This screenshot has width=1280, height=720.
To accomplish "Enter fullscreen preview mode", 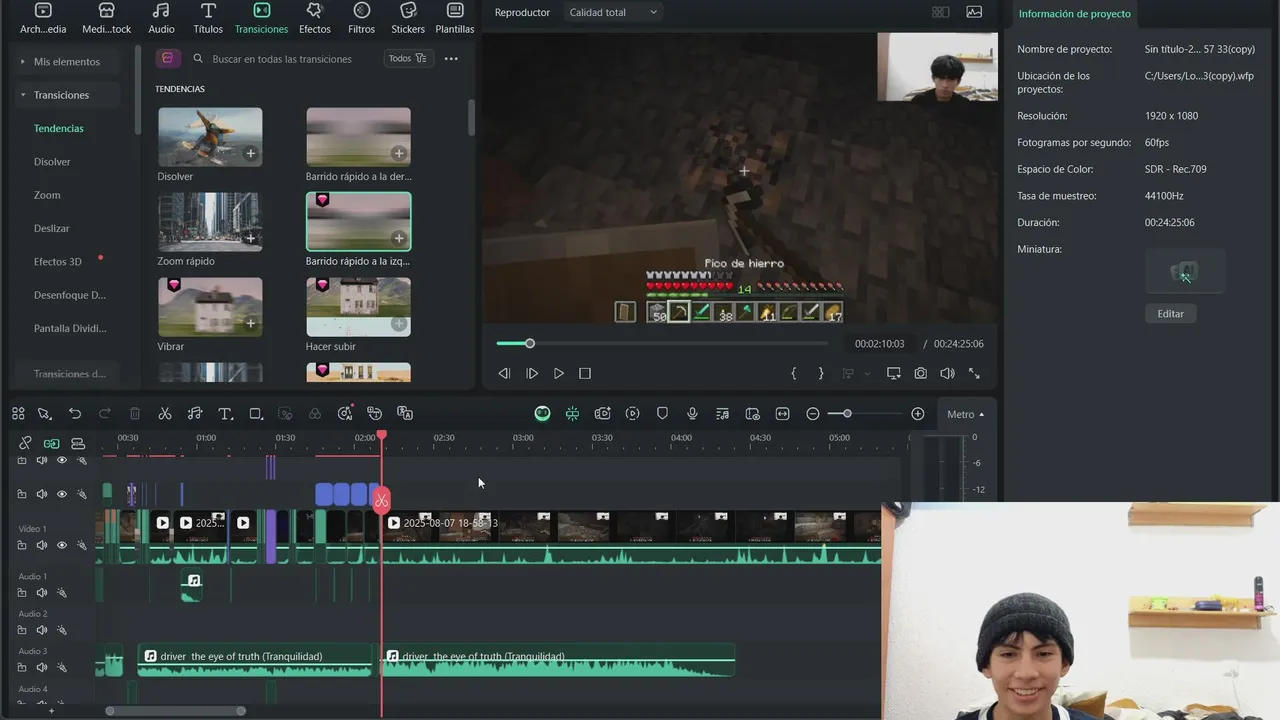I will click(x=974, y=373).
